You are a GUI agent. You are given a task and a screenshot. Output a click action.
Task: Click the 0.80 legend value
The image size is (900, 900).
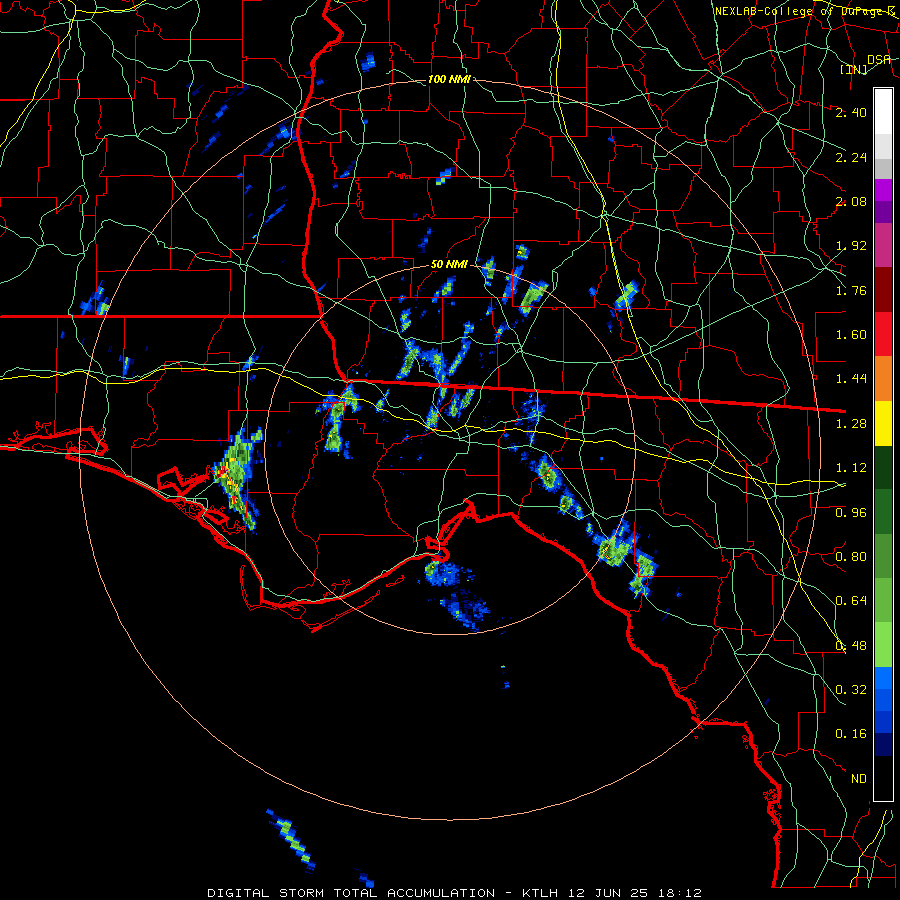[x=851, y=557]
